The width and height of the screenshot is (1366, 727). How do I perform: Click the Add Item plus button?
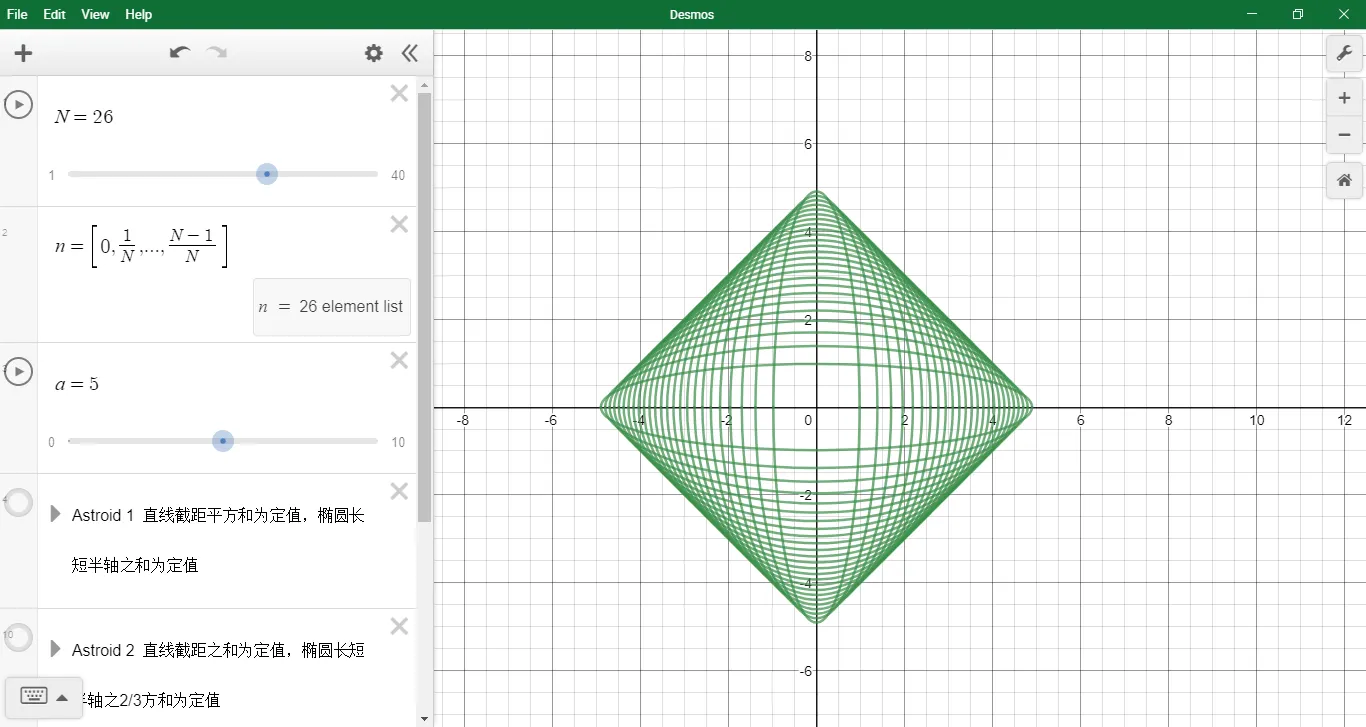pyautogui.click(x=23, y=54)
